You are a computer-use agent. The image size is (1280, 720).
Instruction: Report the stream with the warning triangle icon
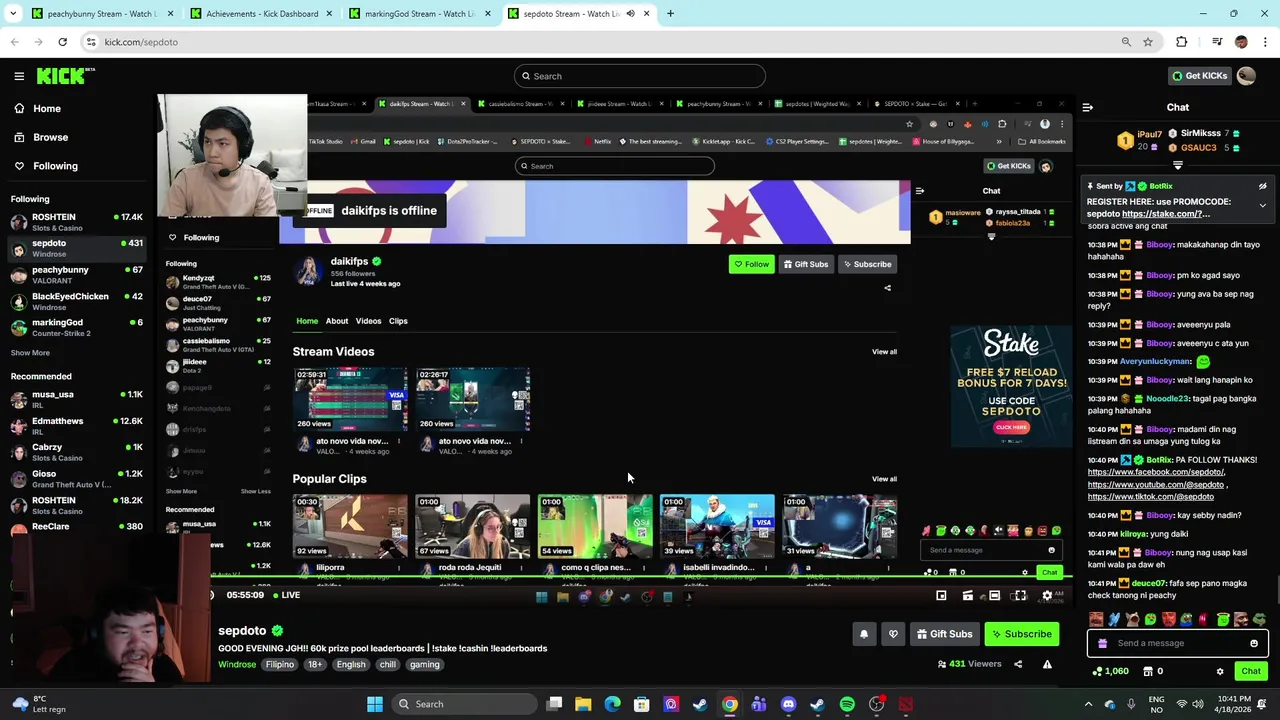pos(1047,664)
